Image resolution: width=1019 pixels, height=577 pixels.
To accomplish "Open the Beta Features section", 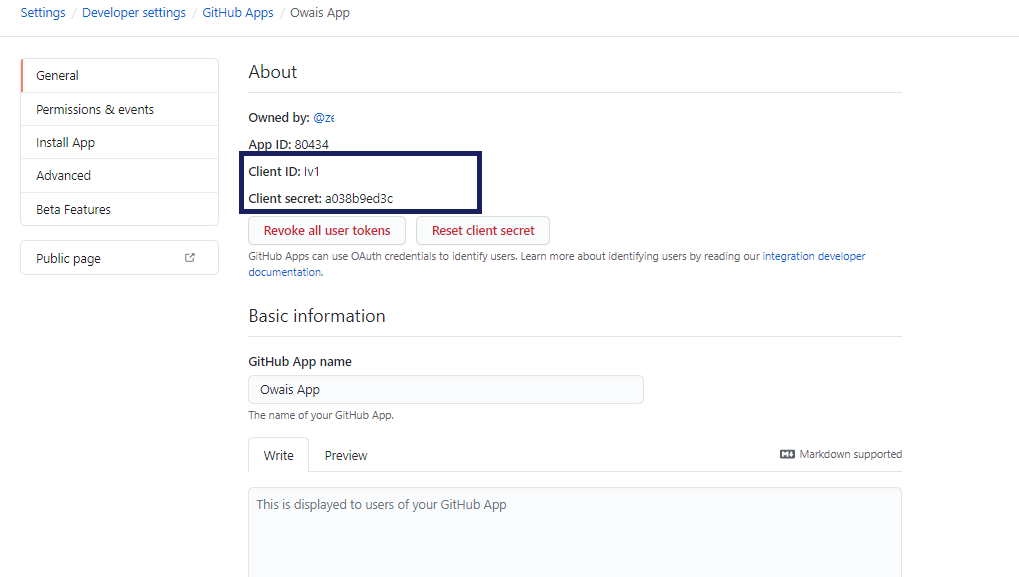I will coord(71,209).
